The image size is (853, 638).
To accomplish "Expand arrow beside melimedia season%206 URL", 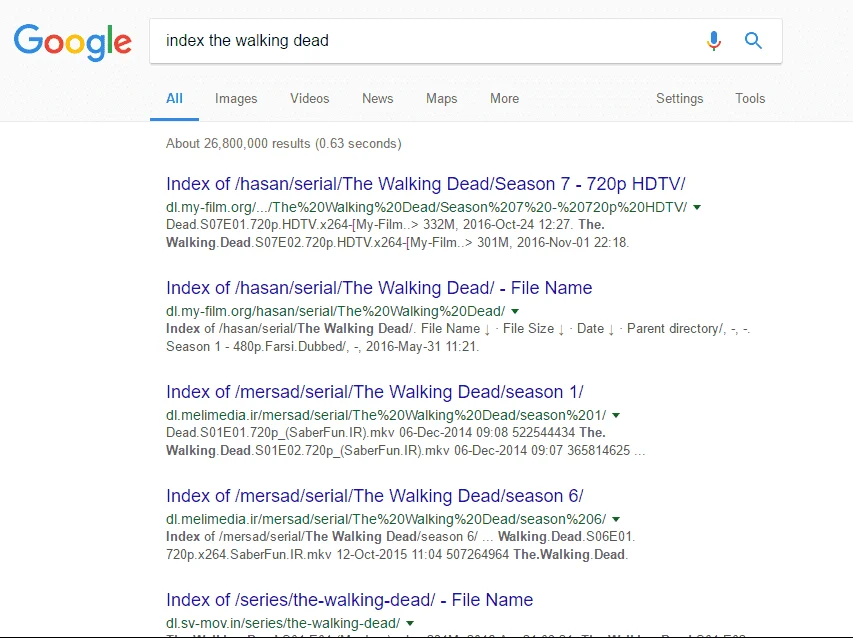I will coord(616,519).
